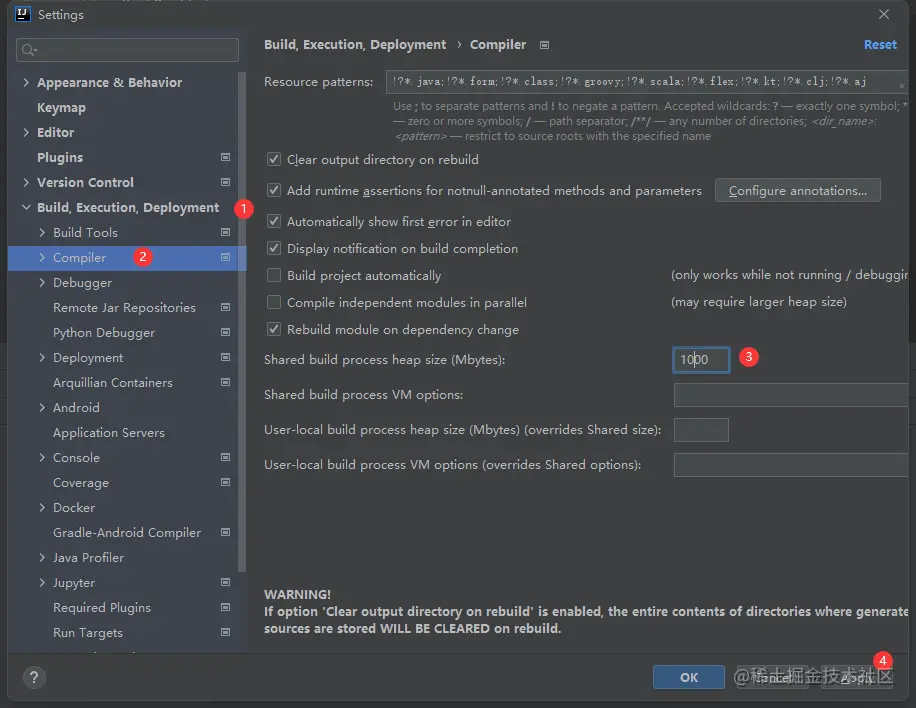Image resolution: width=916 pixels, height=708 pixels.
Task: Expand the Editor section
Action: (x=26, y=133)
